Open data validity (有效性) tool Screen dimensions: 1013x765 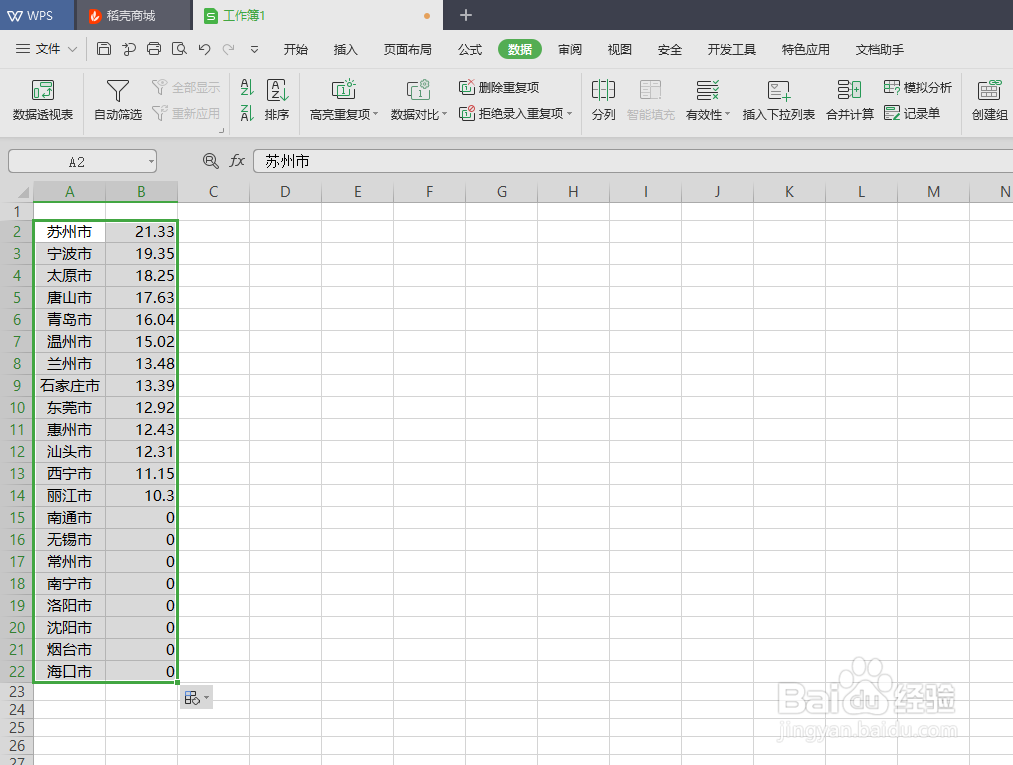pos(707,100)
